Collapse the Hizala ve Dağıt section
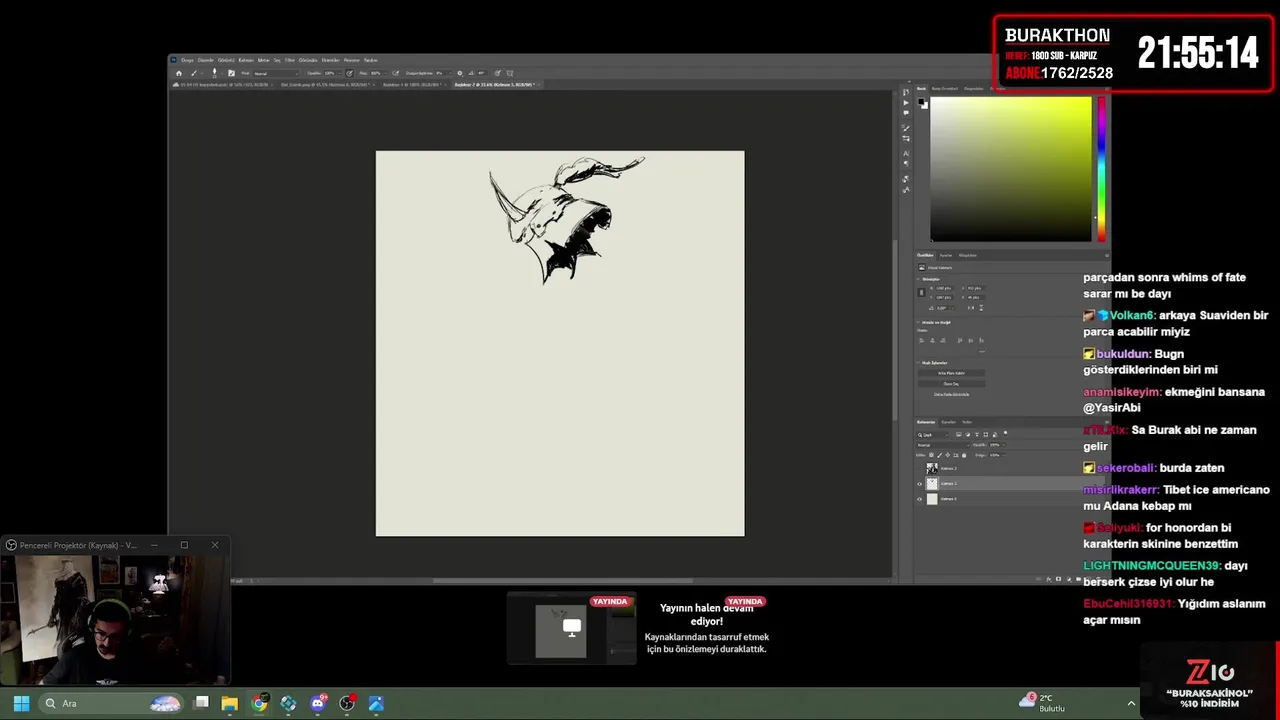Viewport: 1280px width, 720px height. point(918,322)
